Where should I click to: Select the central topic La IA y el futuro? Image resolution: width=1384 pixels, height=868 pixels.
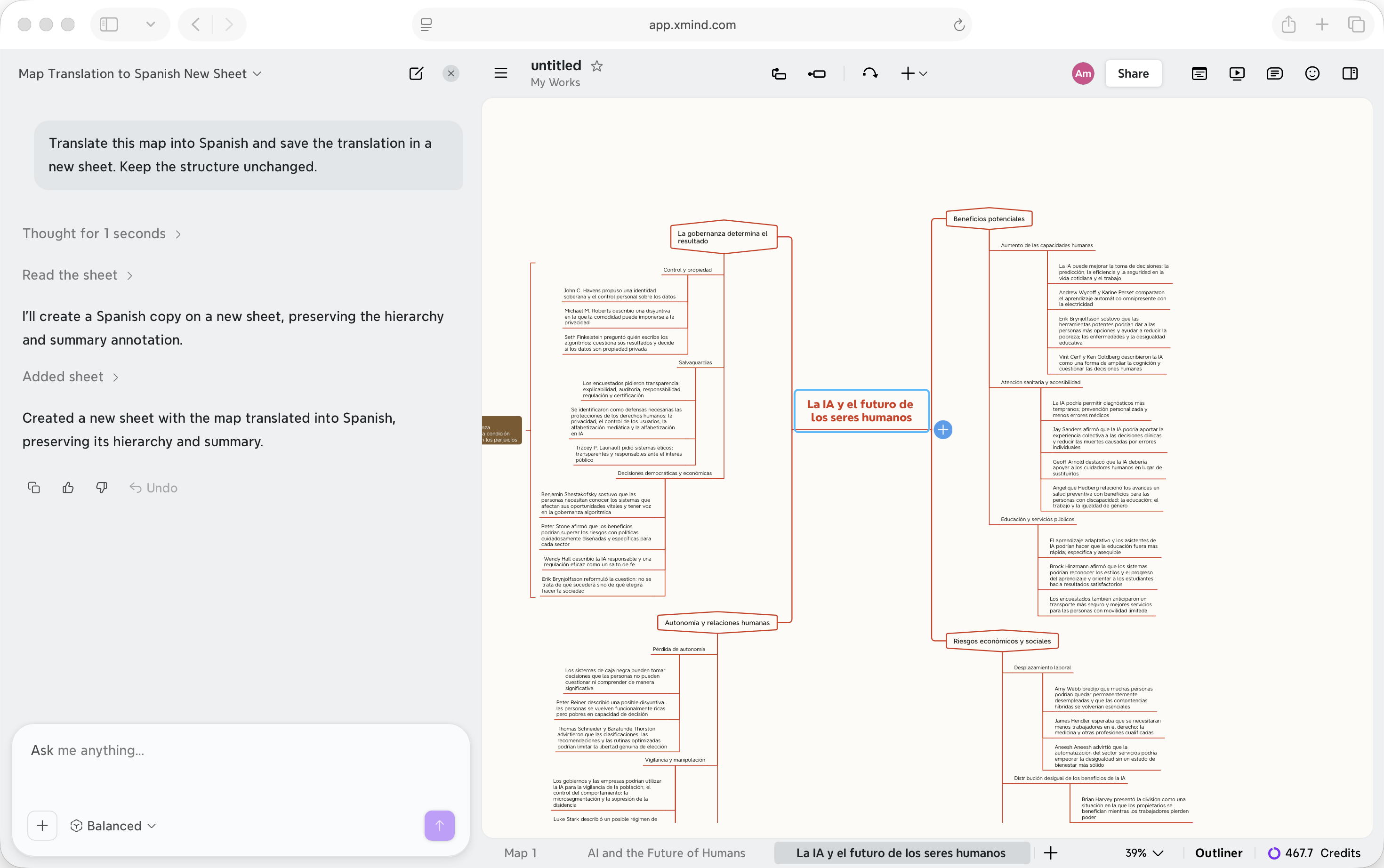[861, 411]
